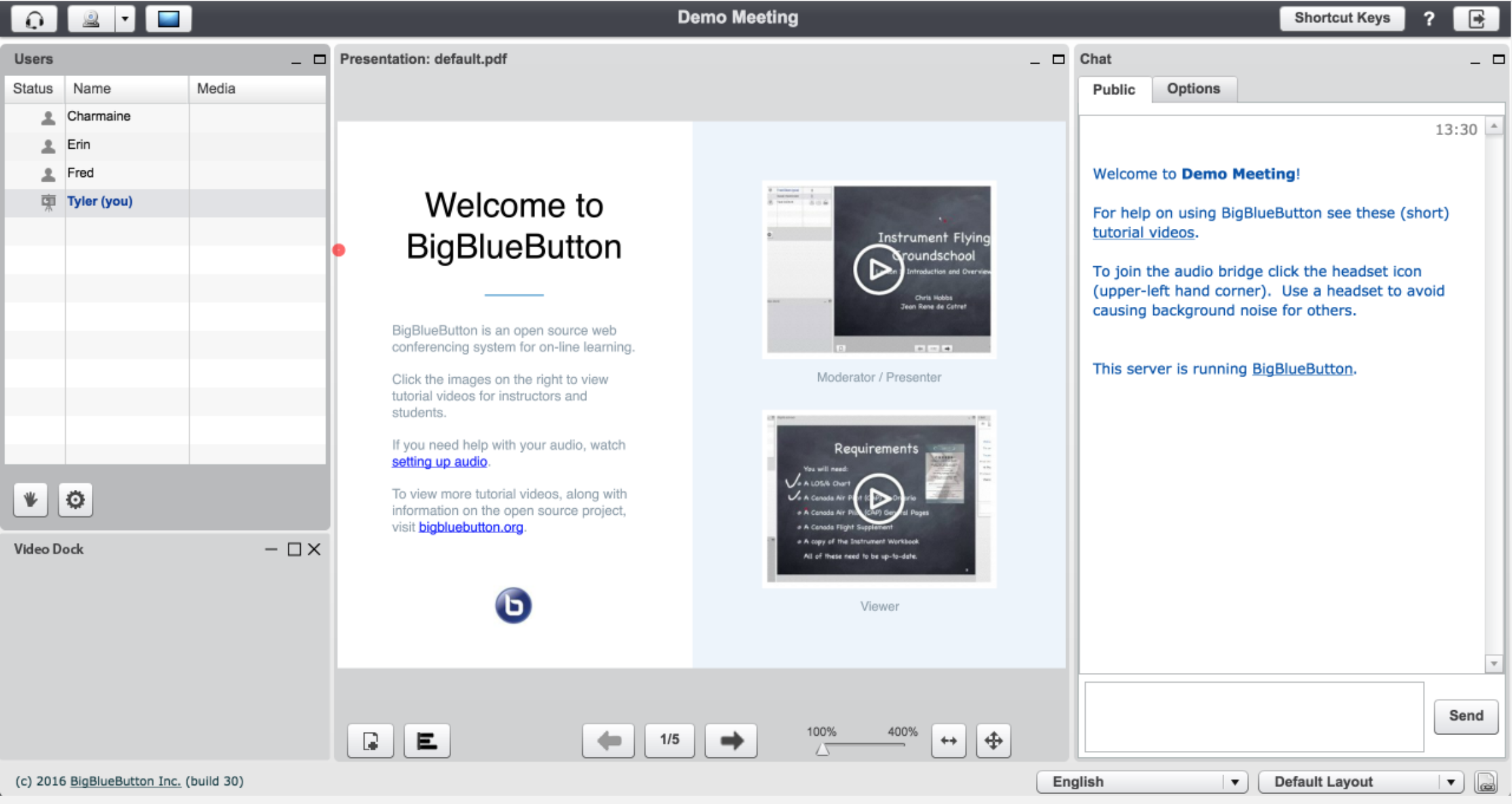Switch to the chat Options tab
The height and width of the screenshot is (804, 1512).
coord(1194,89)
